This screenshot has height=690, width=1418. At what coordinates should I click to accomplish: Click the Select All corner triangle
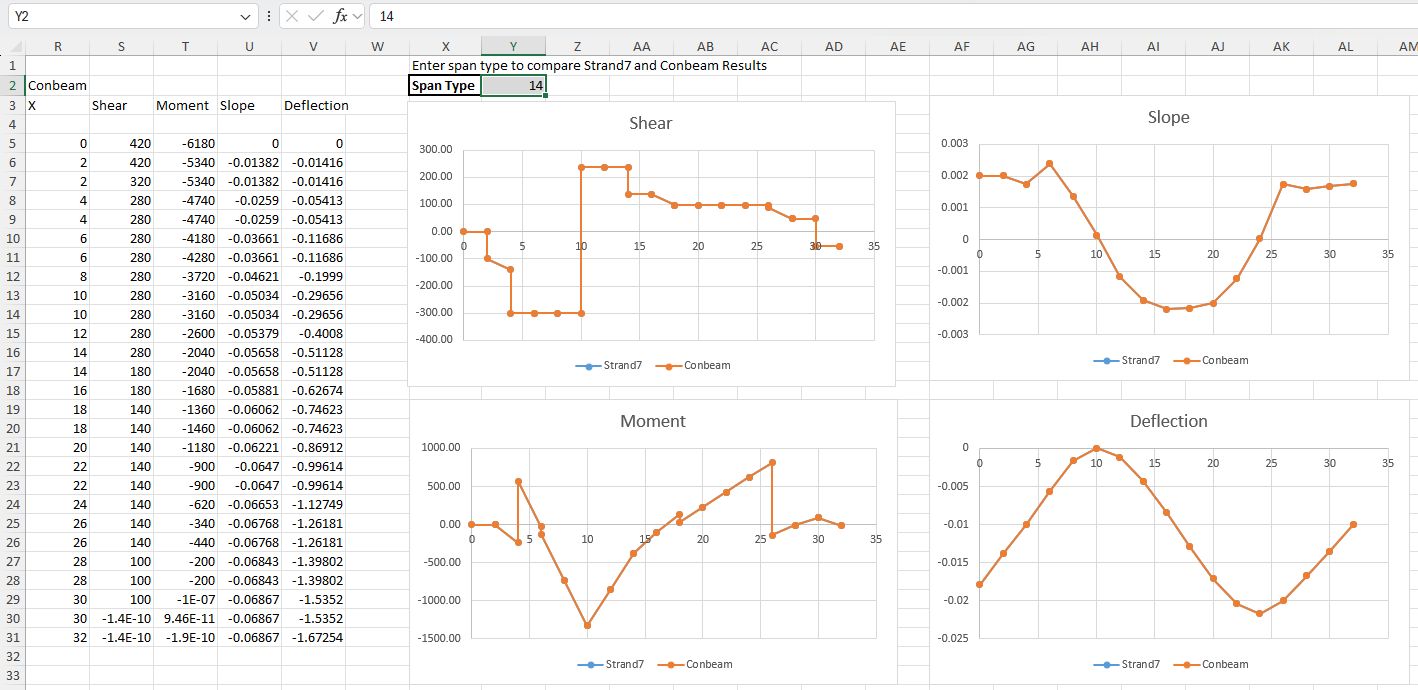(x=12, y=46)
